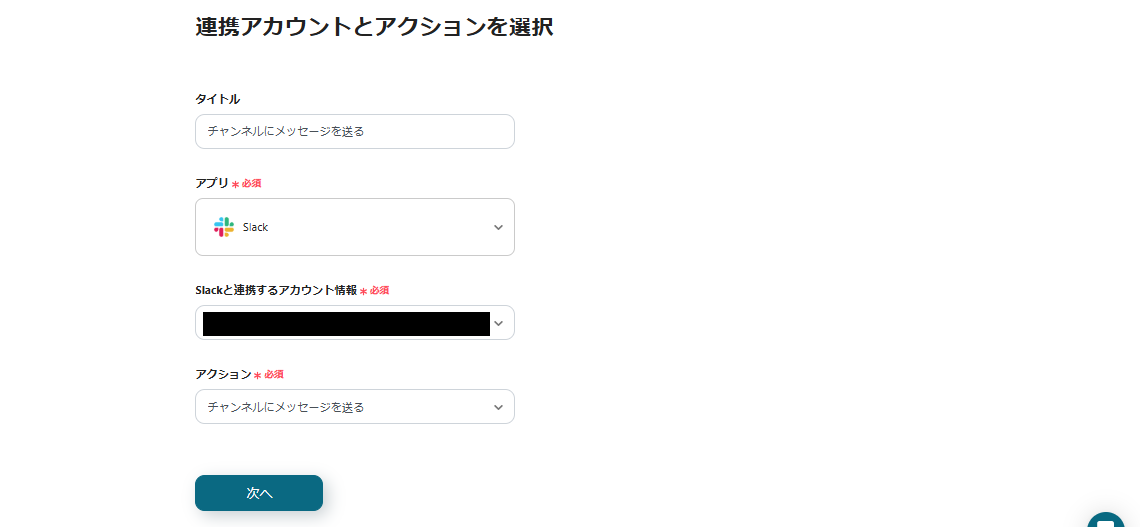Image resolution: width=1140 pixels, height=527 pixels.
Task: Click the redacted account name entry
Action: pos(345,323)
